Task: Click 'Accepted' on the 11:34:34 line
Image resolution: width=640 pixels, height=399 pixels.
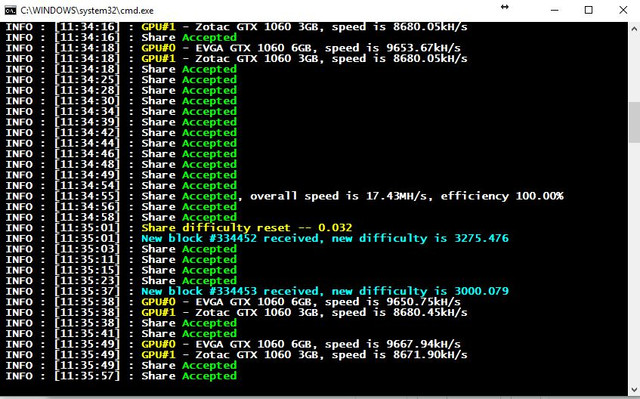Action: coord(209,112)
